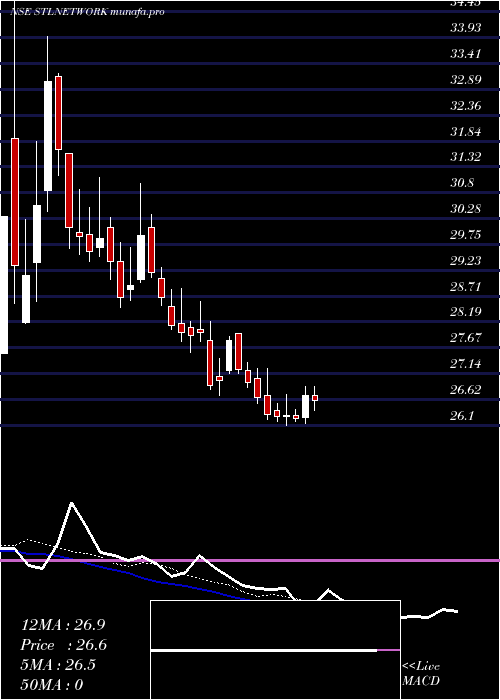Click the peak of the thick white indicator line
The width and height of the screenshot is (500, 700).
tap(71, 503)
